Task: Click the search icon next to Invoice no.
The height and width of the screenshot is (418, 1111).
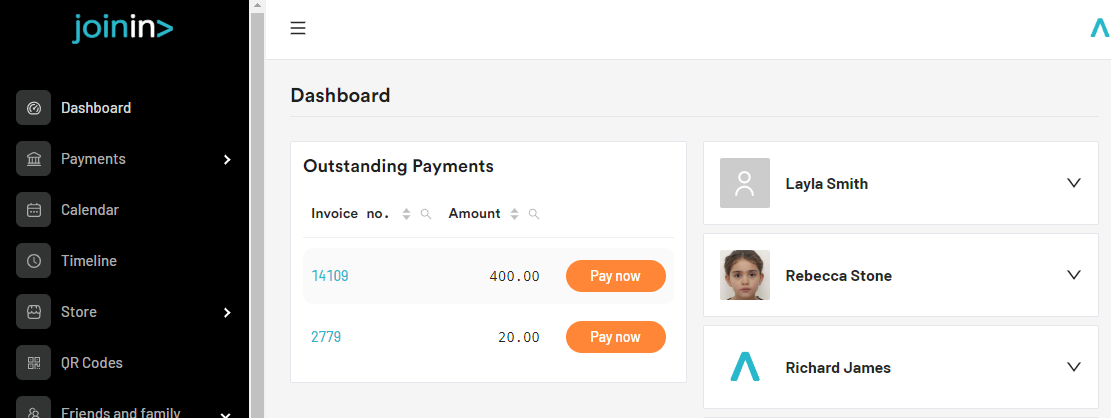Action: coord(426,214)
